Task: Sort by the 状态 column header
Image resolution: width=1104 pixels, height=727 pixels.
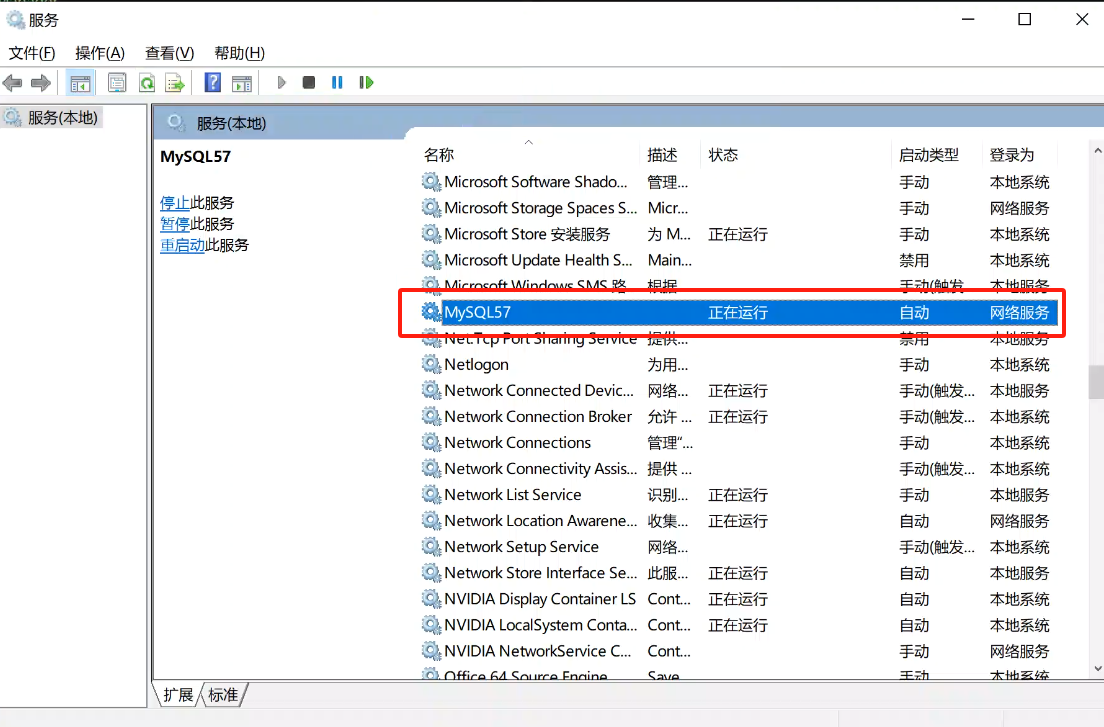Action: pos(796,155)
